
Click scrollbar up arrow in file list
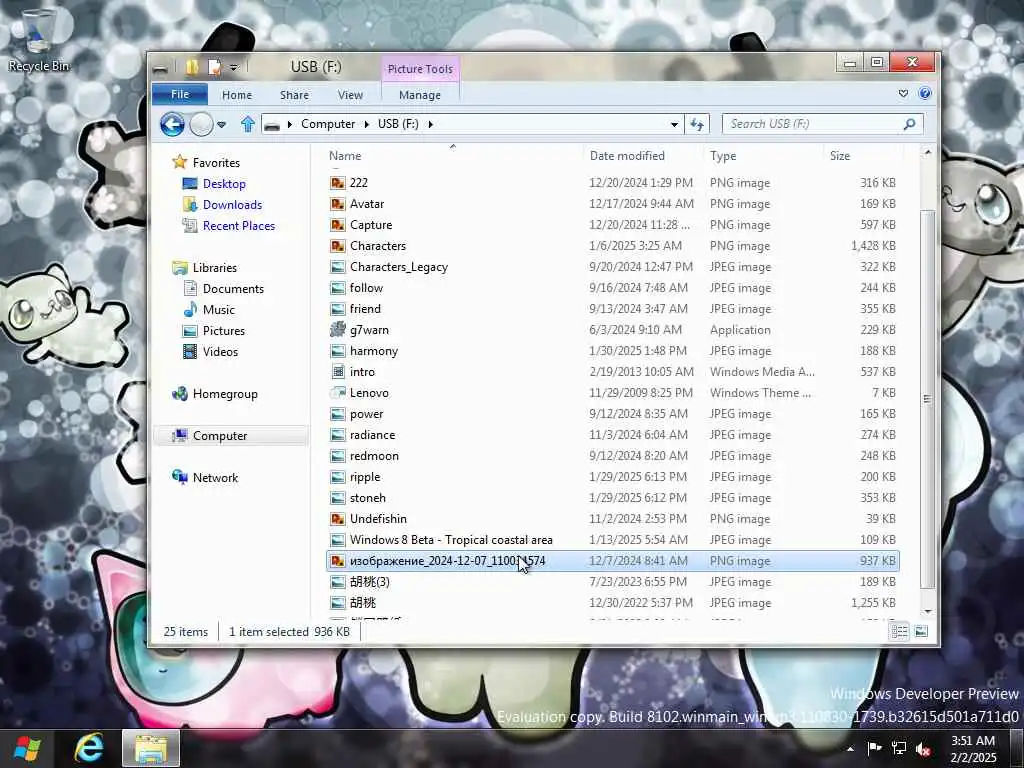pos(927,152)
